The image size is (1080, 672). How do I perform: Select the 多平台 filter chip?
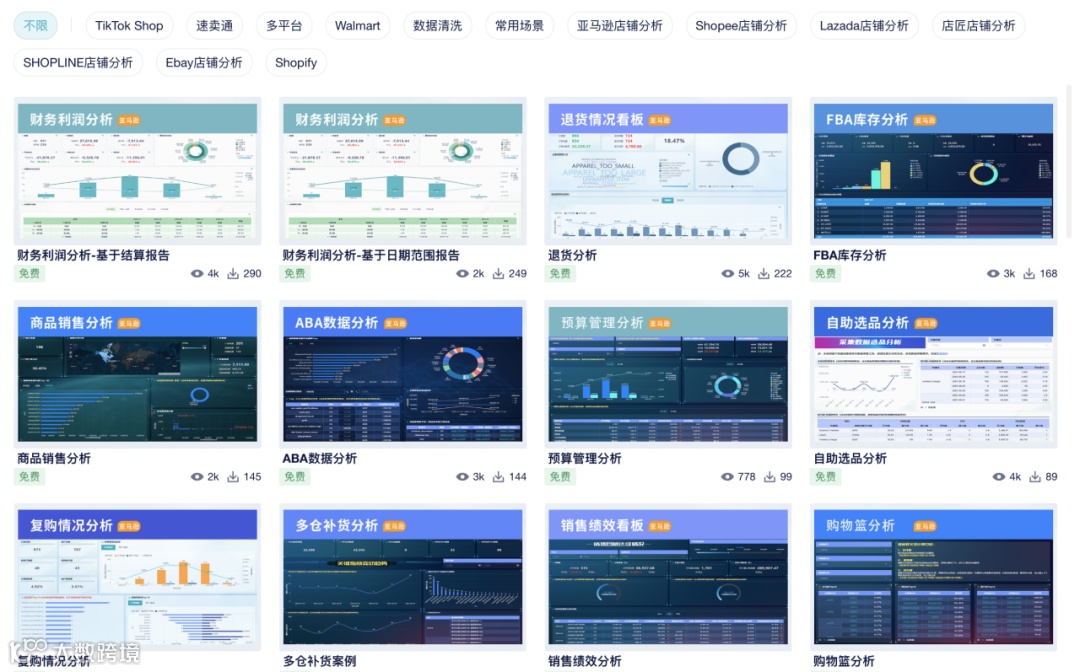[284, 27]
